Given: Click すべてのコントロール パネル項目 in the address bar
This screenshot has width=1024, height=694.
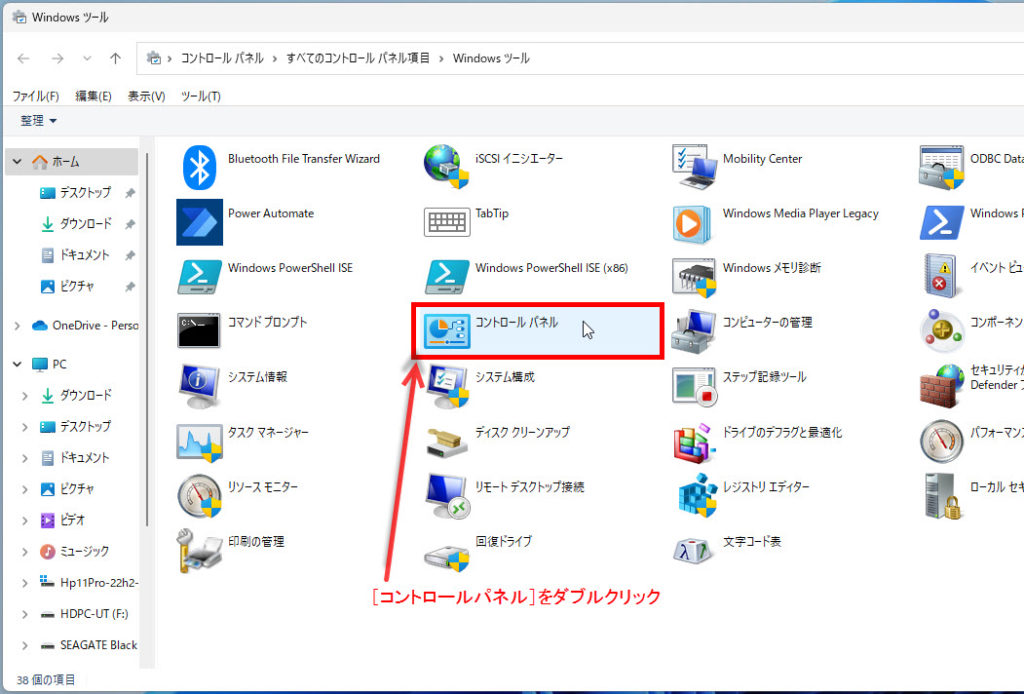Looking at the screenshot, I should (357, 58).
